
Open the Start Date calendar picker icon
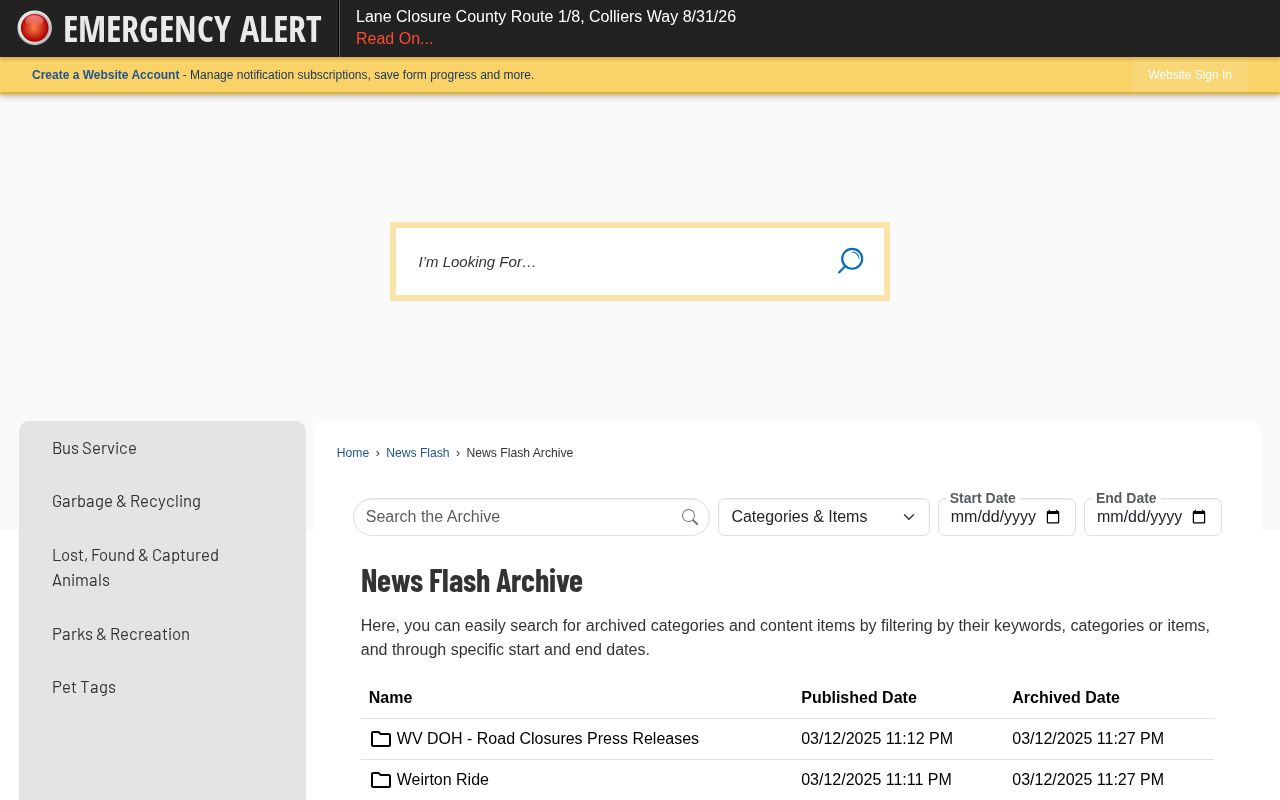tap(1053, 517)
